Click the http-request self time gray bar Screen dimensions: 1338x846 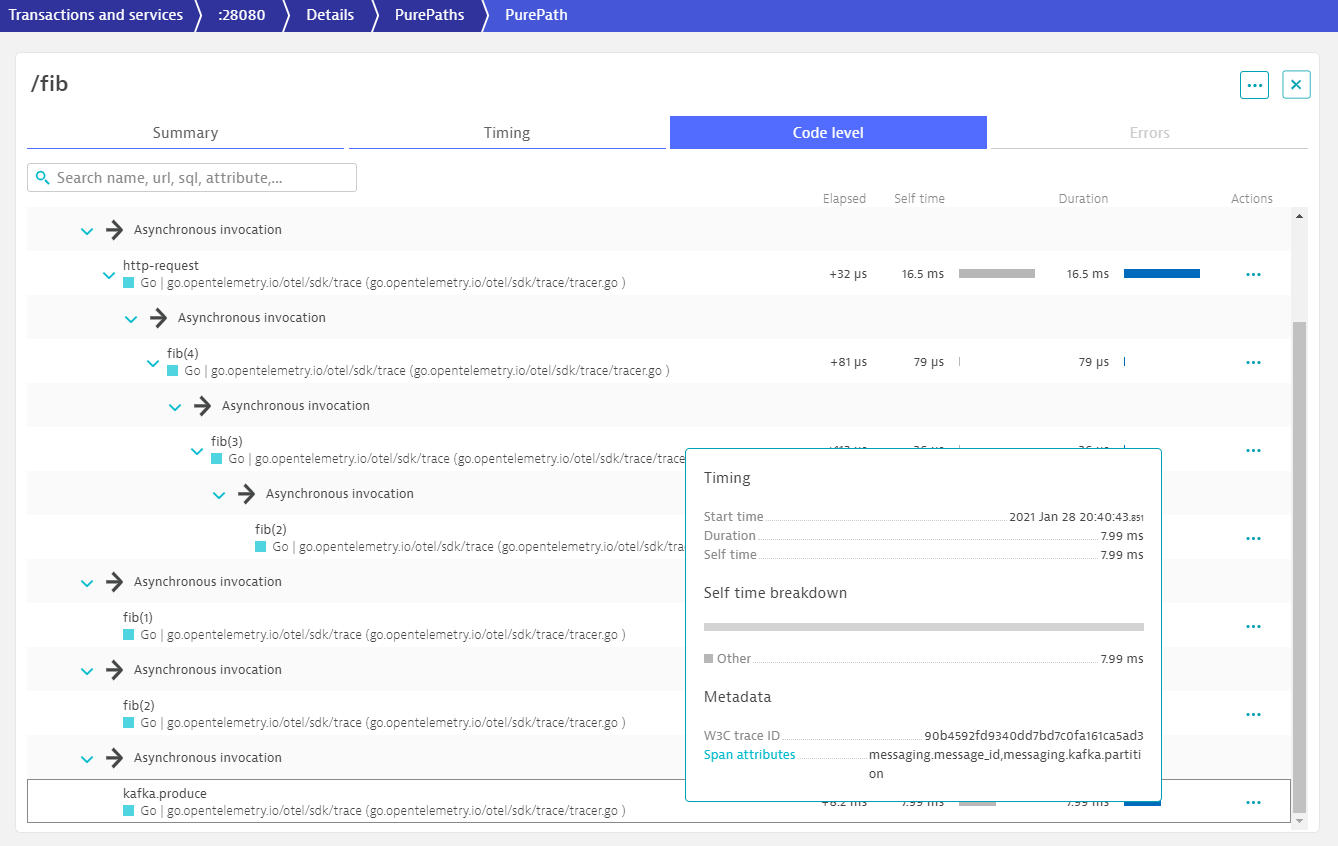click(x=997, y=274)
